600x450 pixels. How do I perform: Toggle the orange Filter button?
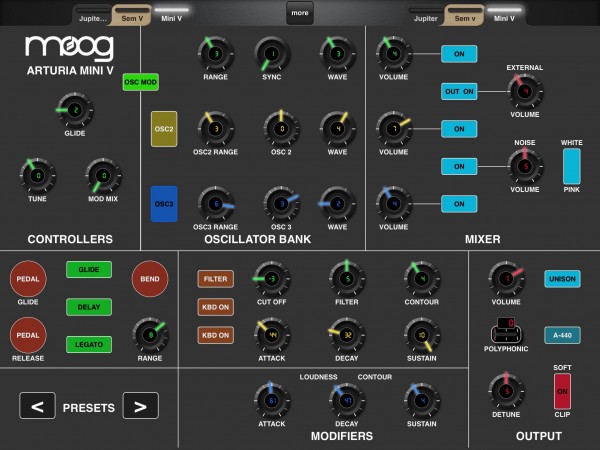(216, 279)
